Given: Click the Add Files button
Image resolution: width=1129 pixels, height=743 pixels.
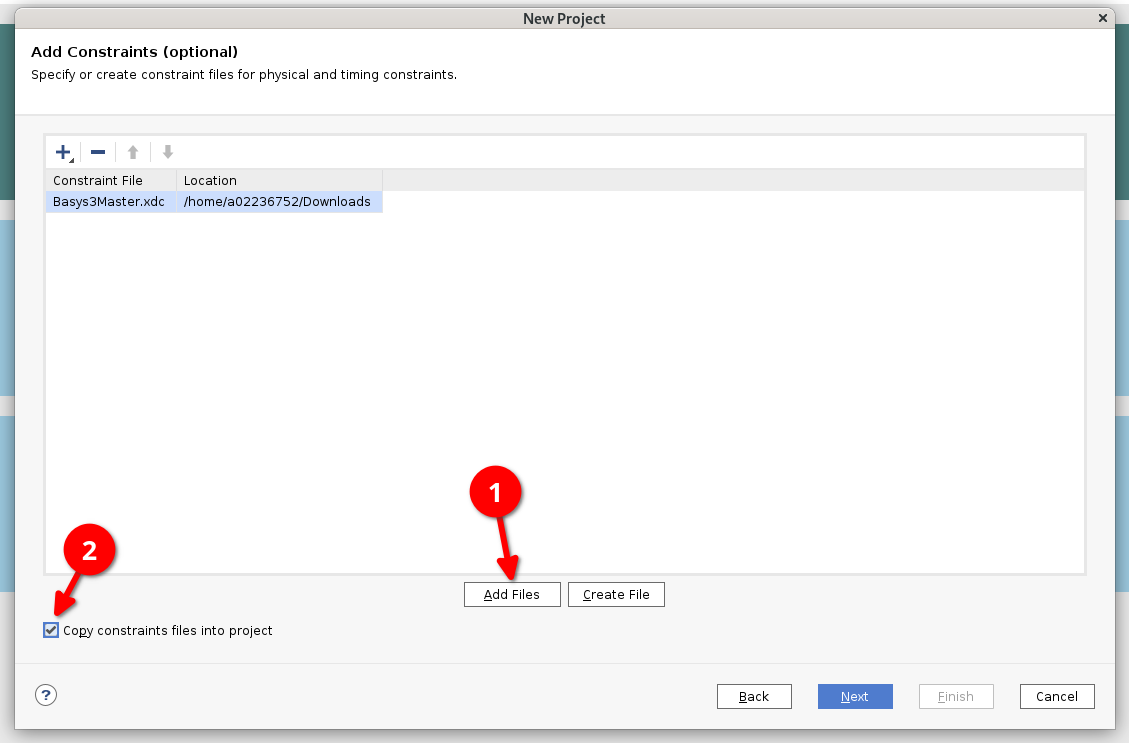Looking at the screenshot, I should (512, 595).
